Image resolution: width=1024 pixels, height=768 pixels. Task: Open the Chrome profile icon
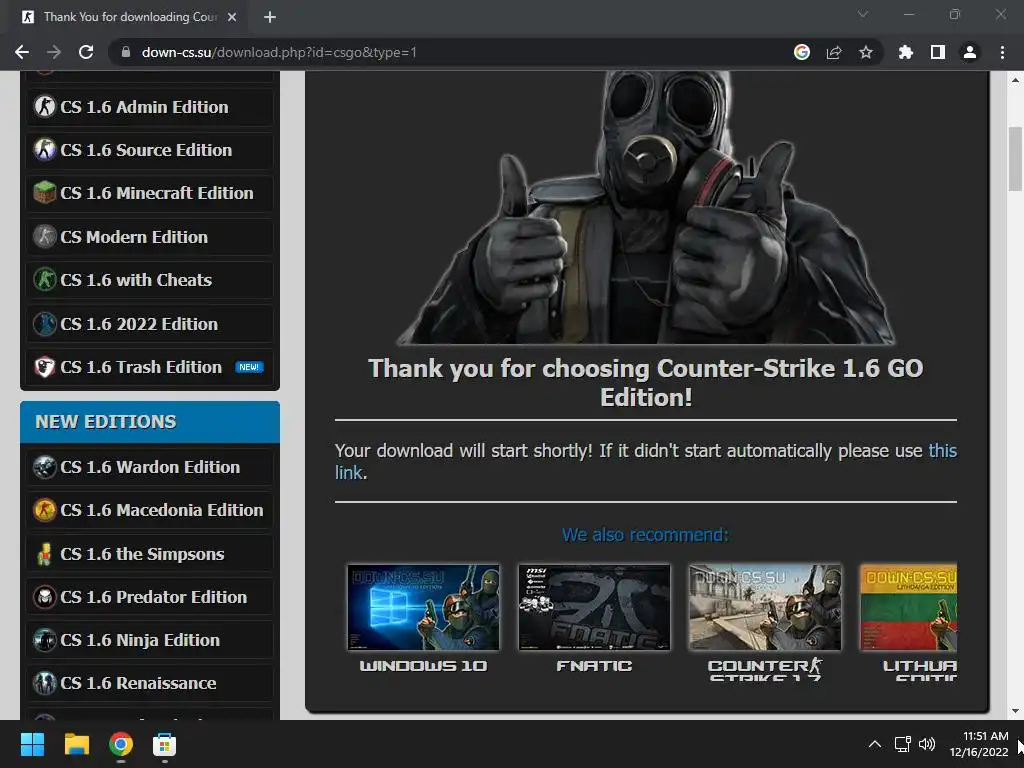point(970,52)
